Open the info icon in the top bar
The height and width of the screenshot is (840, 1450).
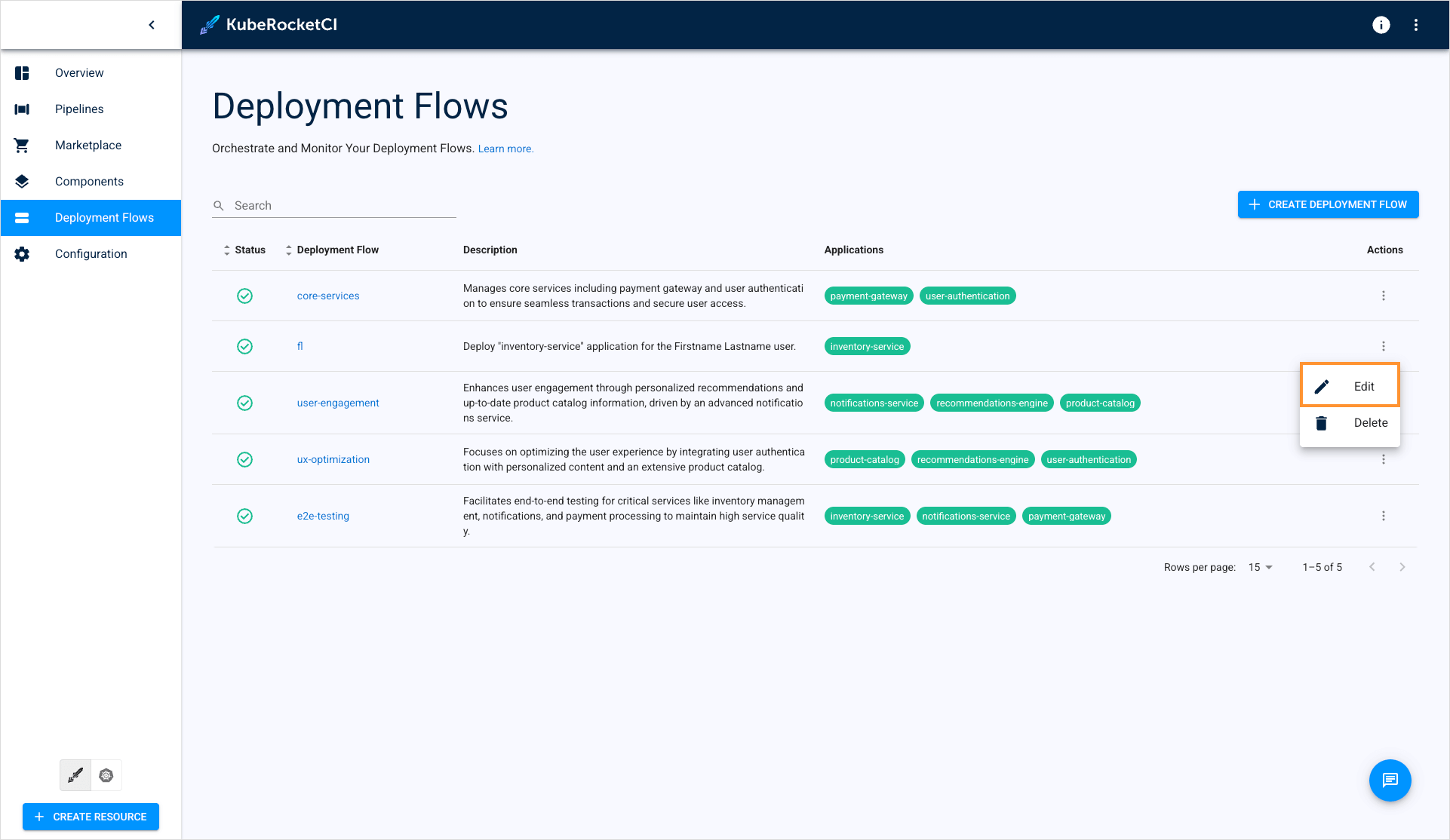[1381, 25]
